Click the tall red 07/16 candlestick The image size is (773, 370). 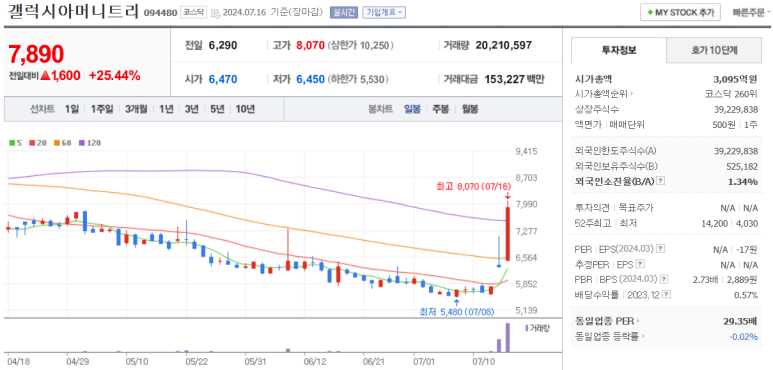point(507,234)
